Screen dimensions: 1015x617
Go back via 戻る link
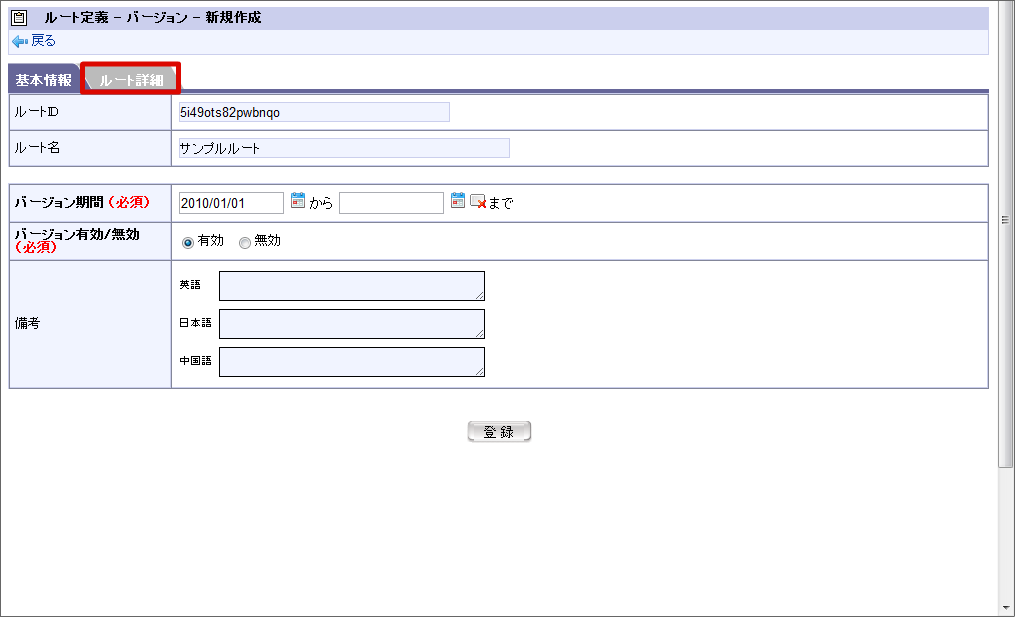tap(43, 41)
